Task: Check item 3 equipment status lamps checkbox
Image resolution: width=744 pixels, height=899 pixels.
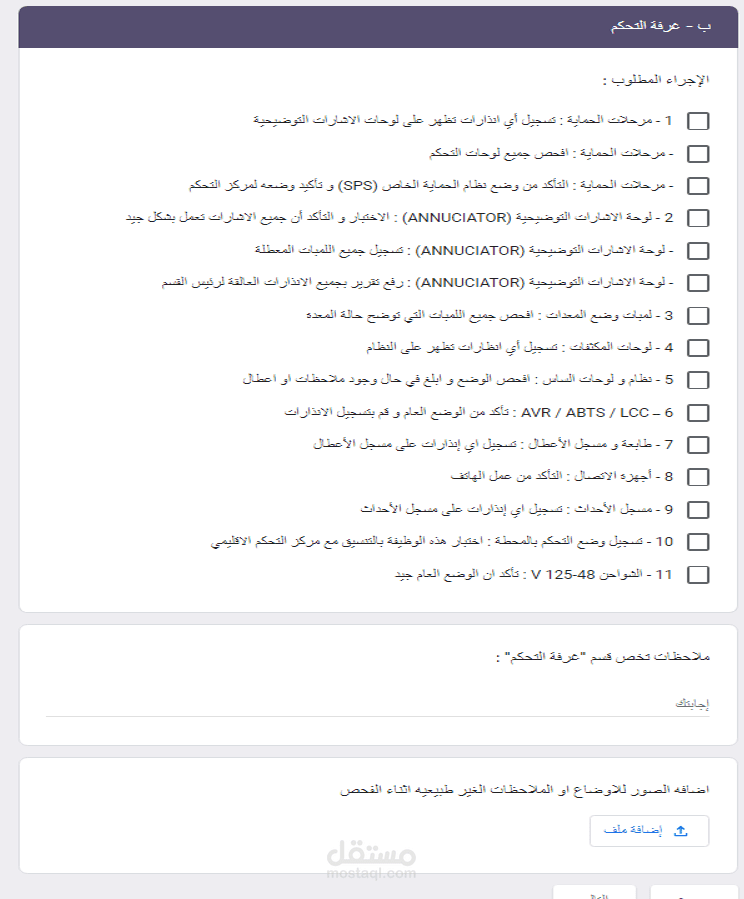Action: point(699,316)
